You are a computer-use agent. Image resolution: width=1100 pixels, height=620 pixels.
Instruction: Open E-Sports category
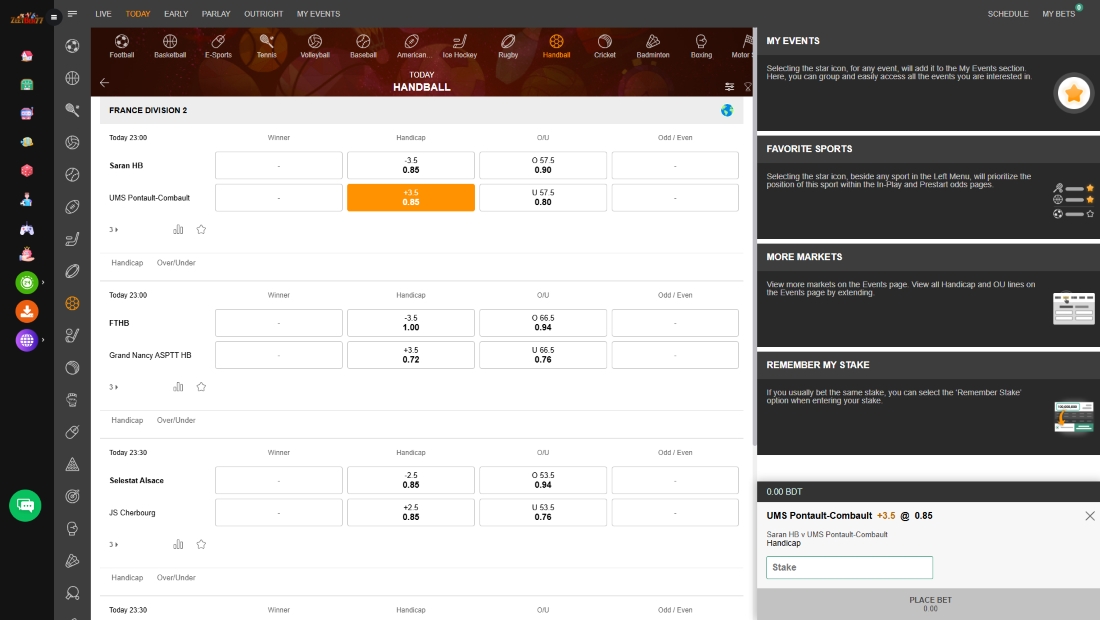[x=218, y=46]
